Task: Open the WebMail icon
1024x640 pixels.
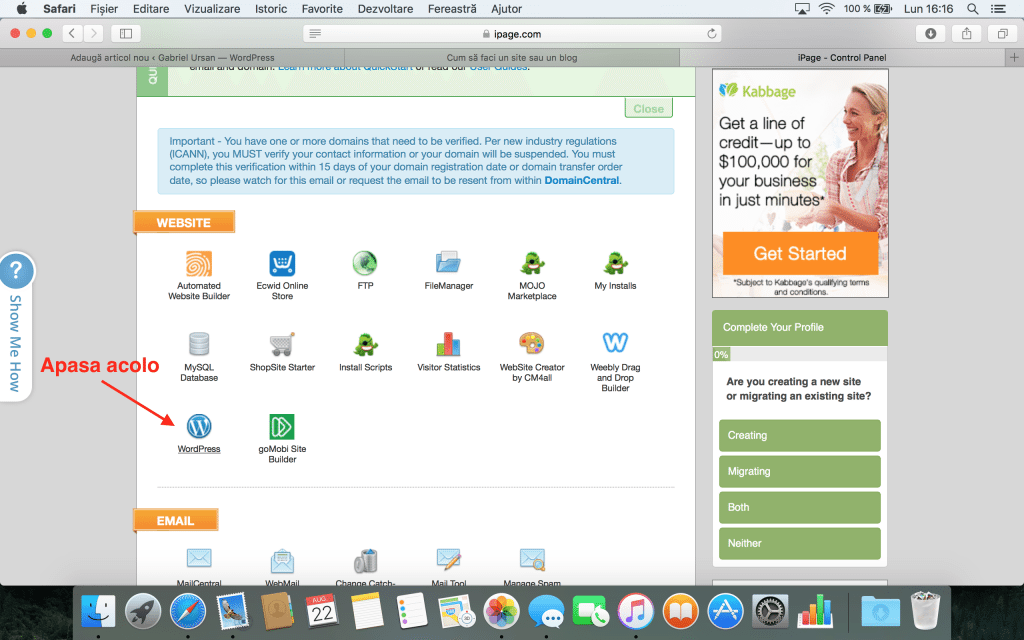Action: pyautogui.click(x=282, y=560)
